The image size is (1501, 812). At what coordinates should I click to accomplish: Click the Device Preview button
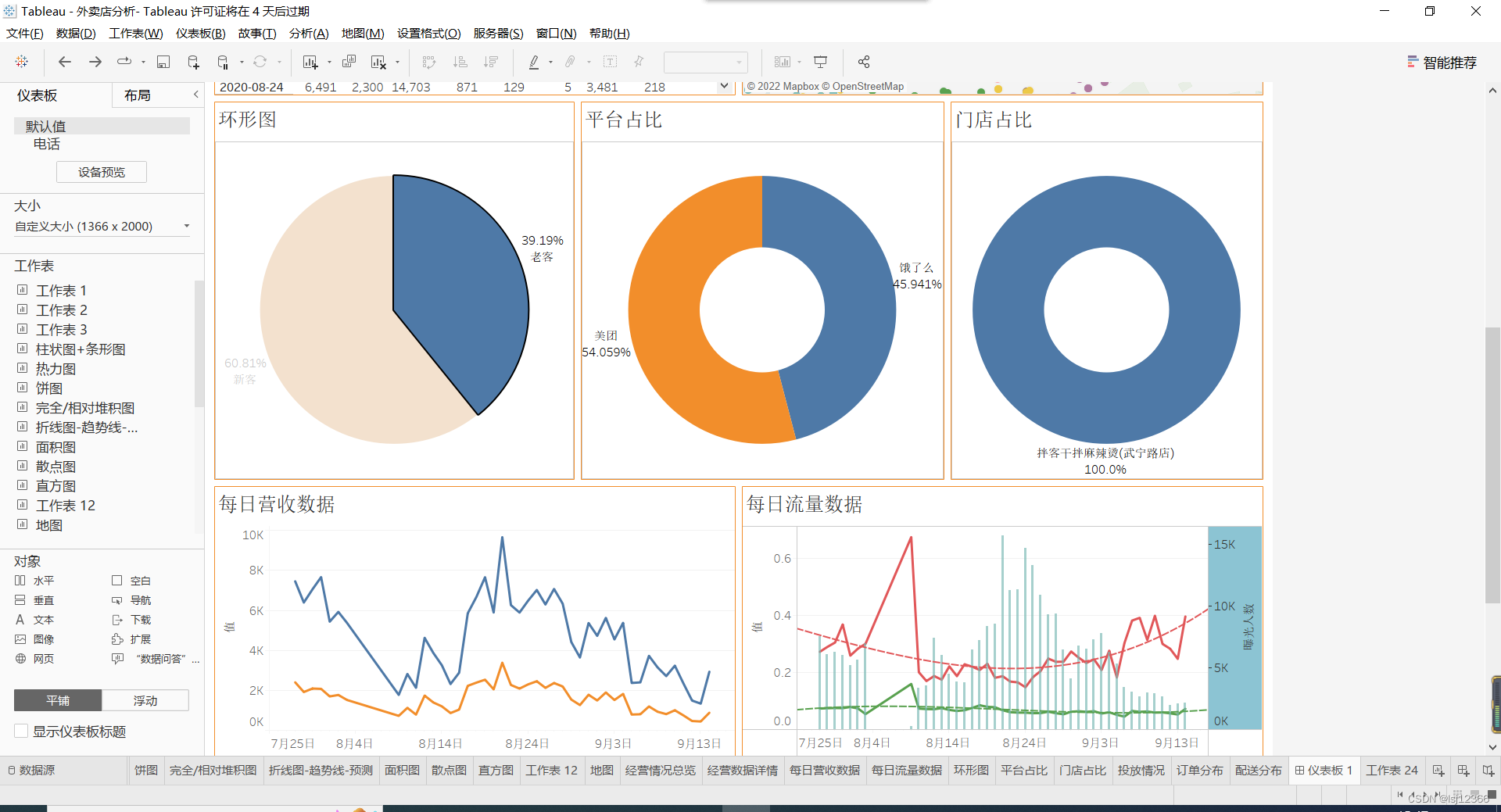pyautogui.click(x=102, y=172)
